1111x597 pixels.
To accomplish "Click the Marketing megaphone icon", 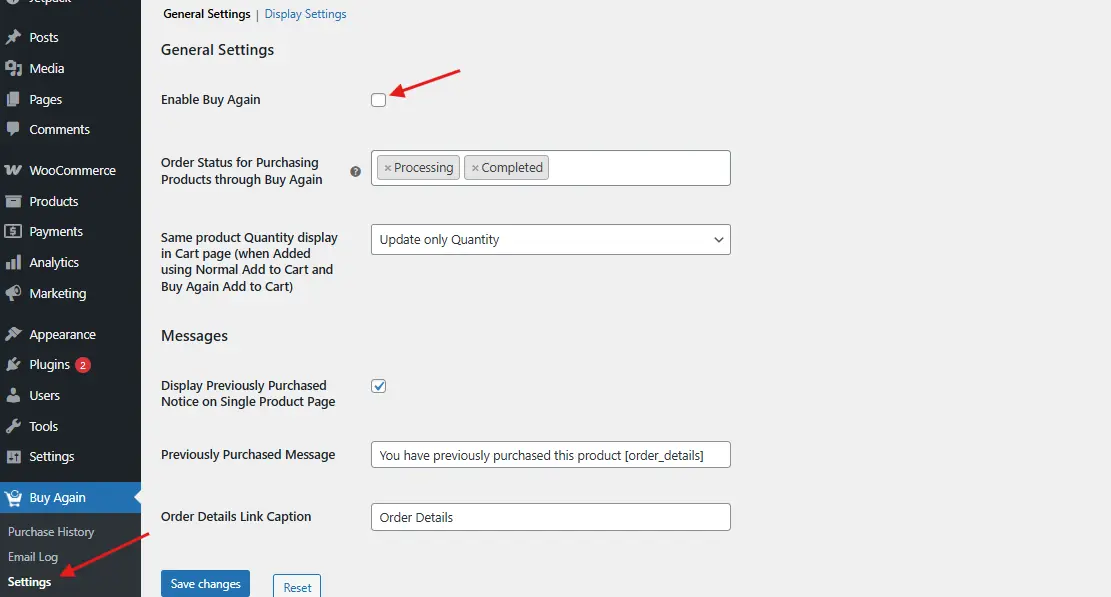I will [x=13, y=293].
